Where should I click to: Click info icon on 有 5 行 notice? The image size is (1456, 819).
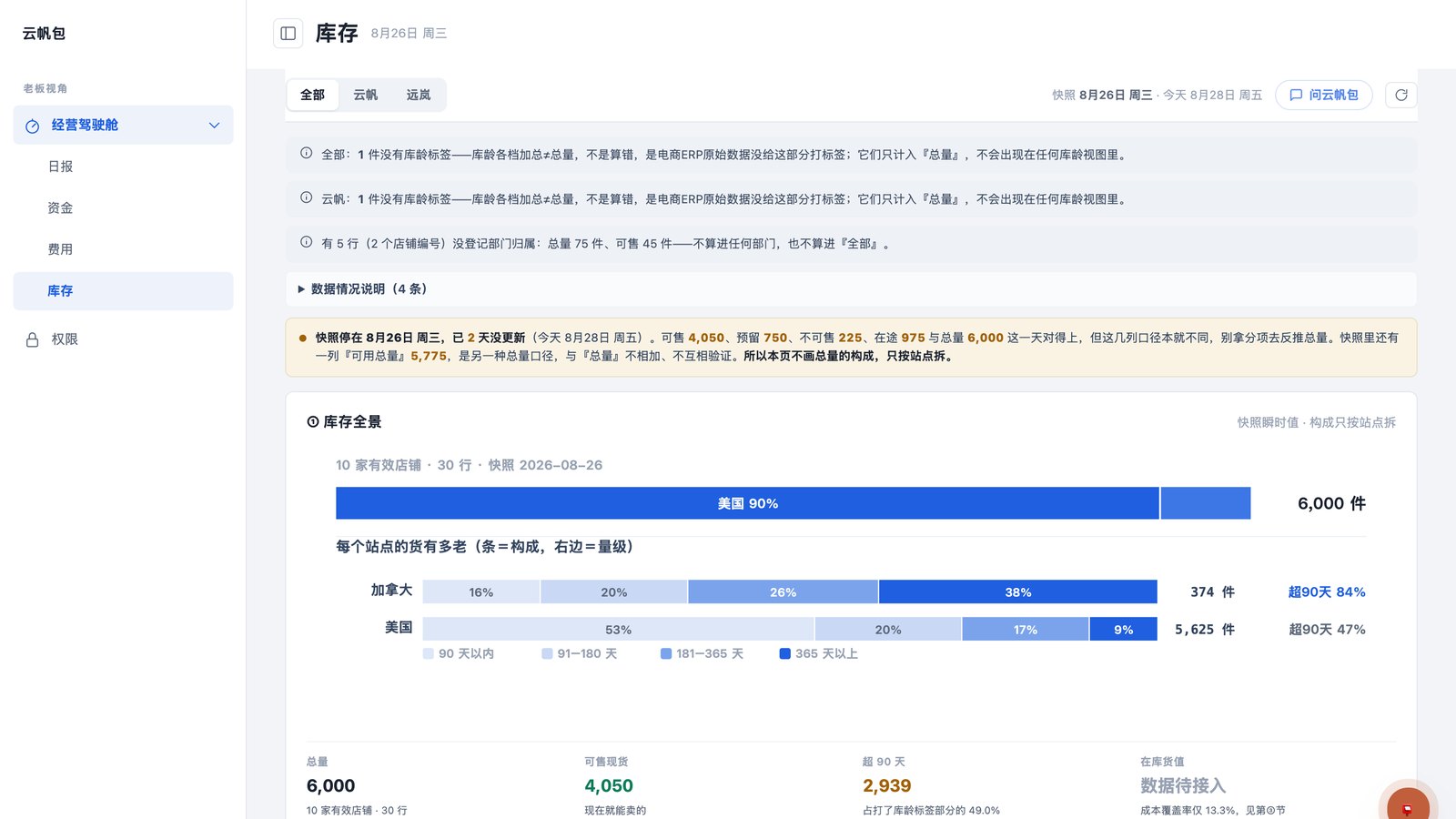[x=307, y=243]
